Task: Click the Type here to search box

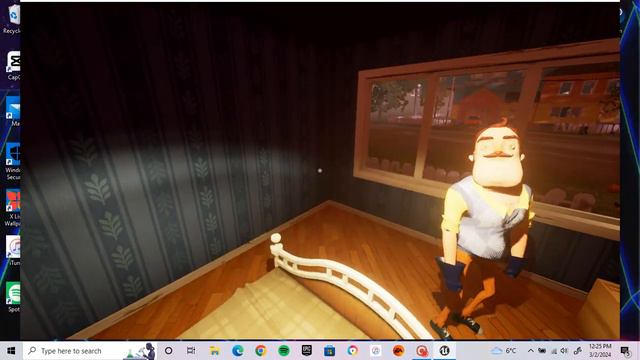Action: tap(89, 351)
